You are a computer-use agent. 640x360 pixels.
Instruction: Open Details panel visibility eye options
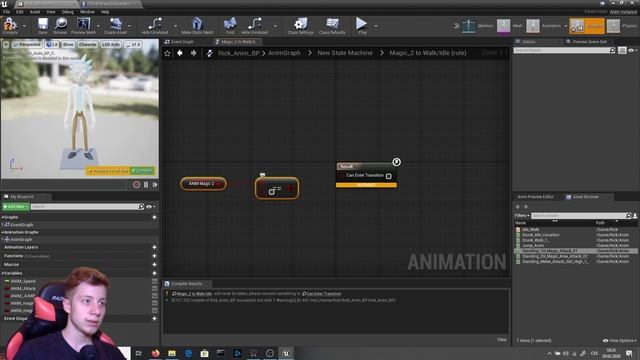pyautogui.click(x=632, y=50)
